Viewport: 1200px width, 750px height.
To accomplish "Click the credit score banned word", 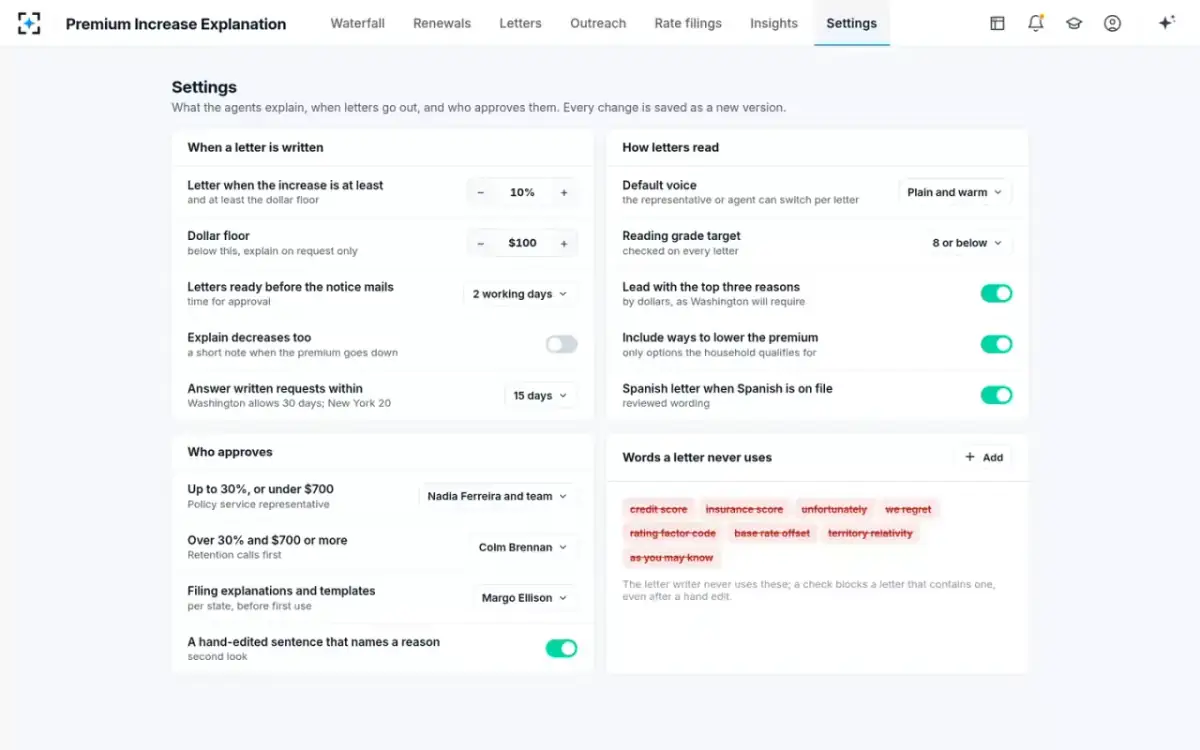I will coord(659,509).
